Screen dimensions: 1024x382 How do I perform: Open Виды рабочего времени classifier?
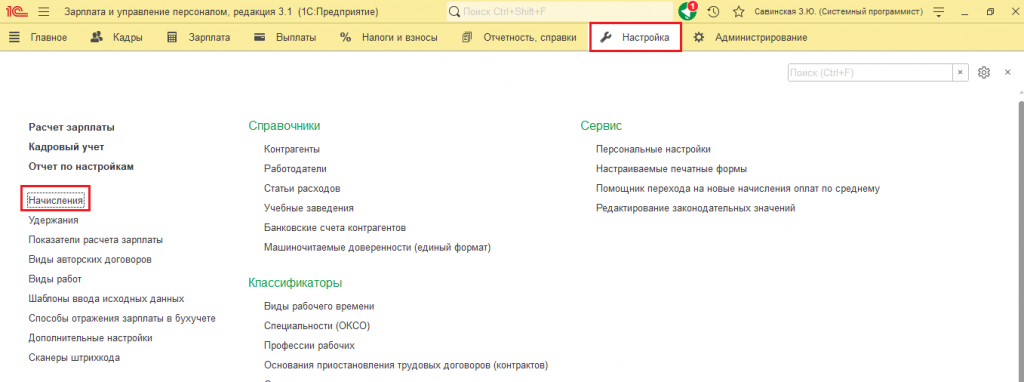pyautogui.click(x=319, y=306)
